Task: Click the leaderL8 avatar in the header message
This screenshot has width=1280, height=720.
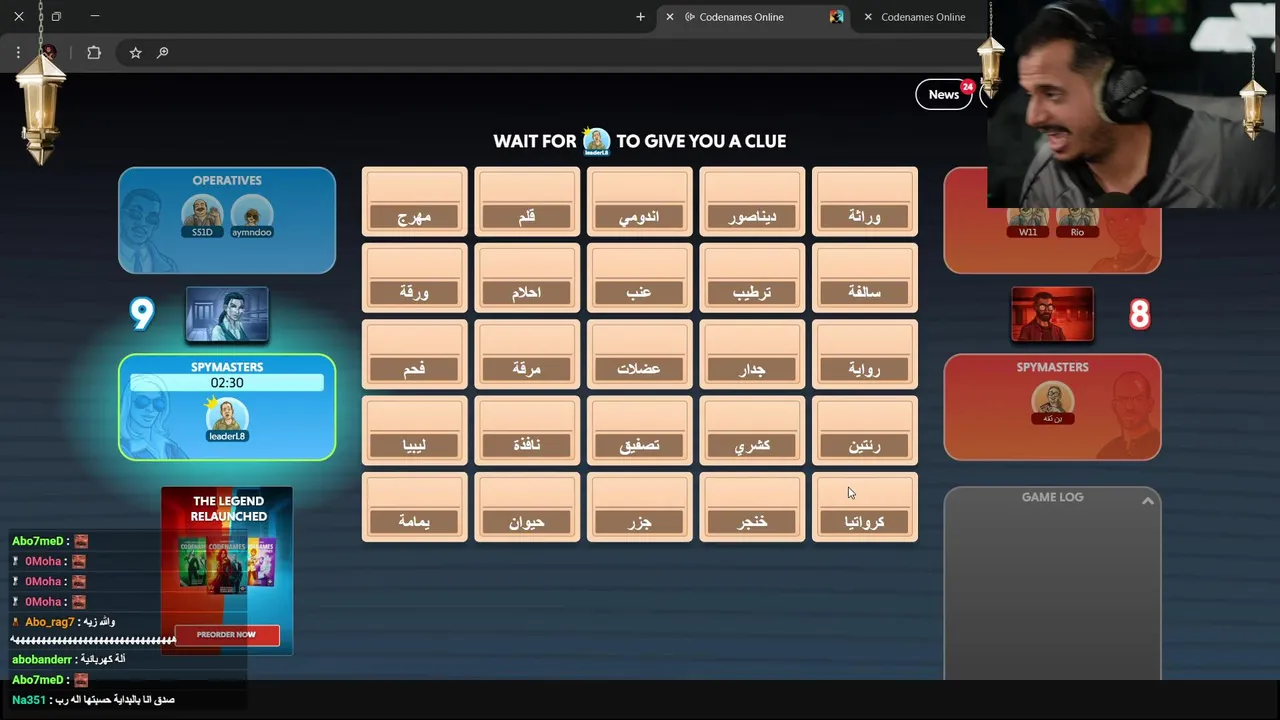Action: pyautogui.click(x=596, y=141)
